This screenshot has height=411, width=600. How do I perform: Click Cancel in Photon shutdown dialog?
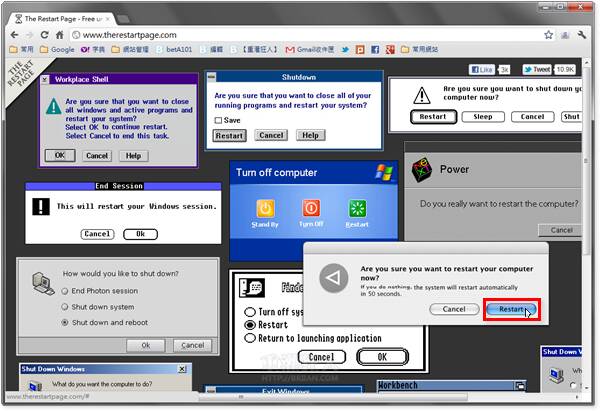coord(192,345)
